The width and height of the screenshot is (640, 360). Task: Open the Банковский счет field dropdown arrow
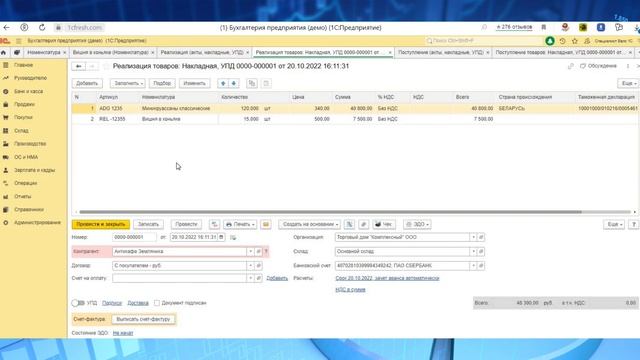pos(473,266)
